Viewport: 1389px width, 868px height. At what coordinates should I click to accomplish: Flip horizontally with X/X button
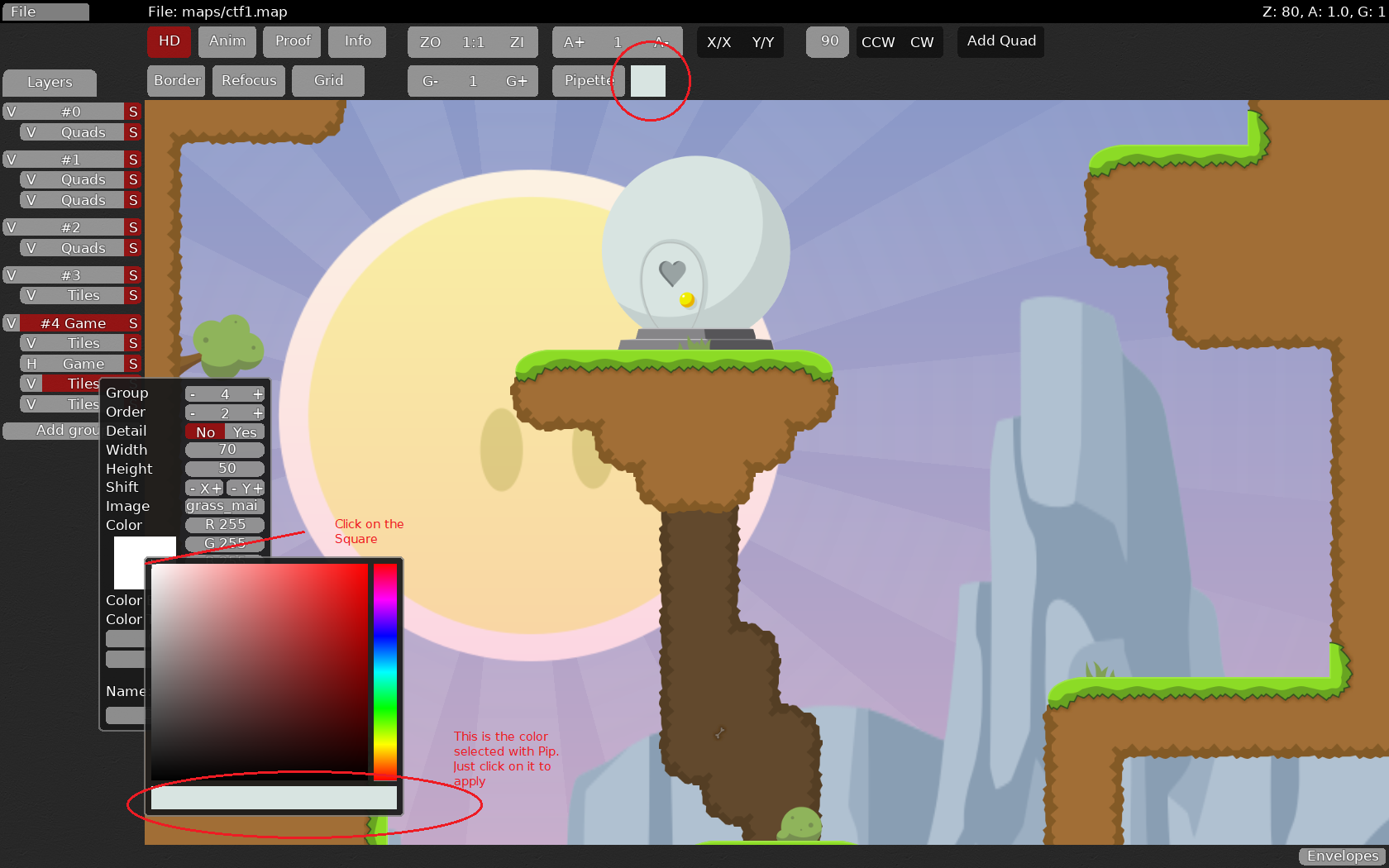tap(719, 42)
